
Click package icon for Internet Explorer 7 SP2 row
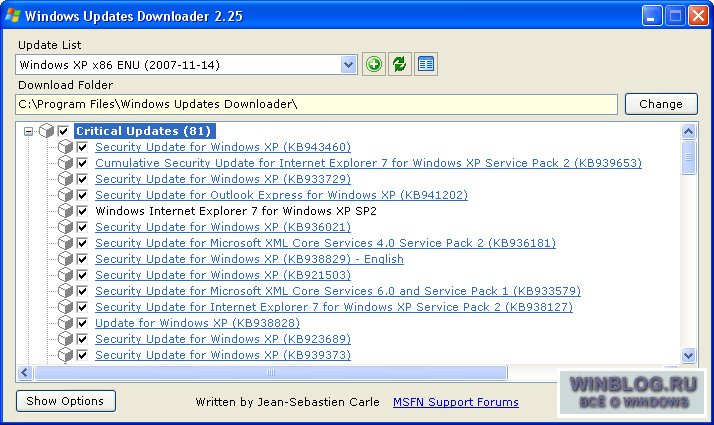click(66, 211)
